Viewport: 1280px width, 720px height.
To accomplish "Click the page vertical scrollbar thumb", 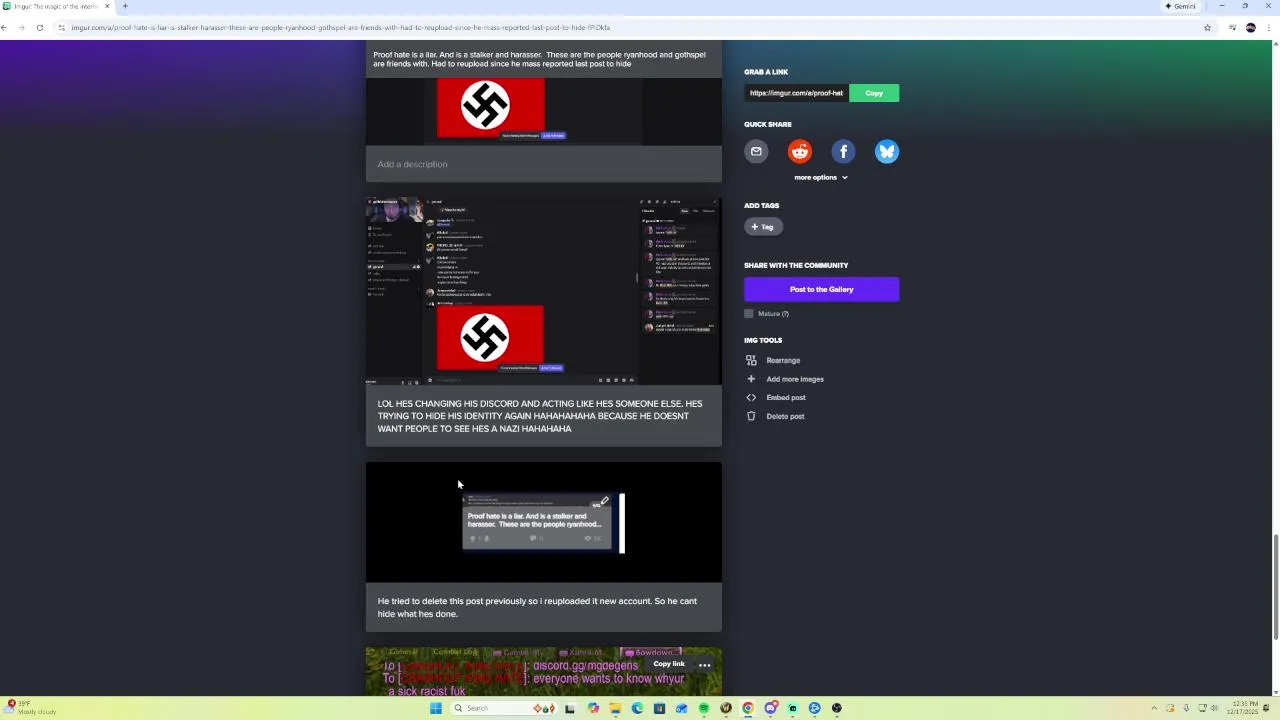I will coord(1275,588).
